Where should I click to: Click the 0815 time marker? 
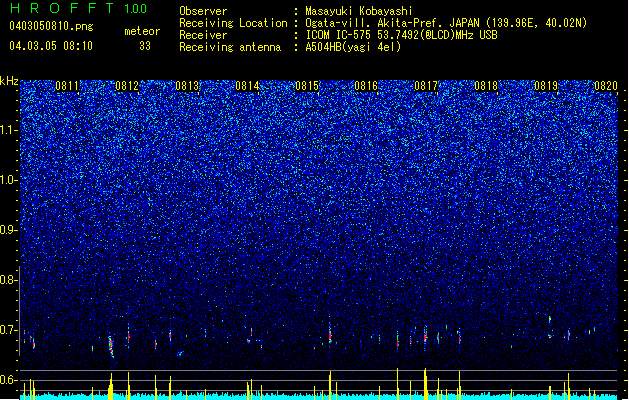click(306, 86)
